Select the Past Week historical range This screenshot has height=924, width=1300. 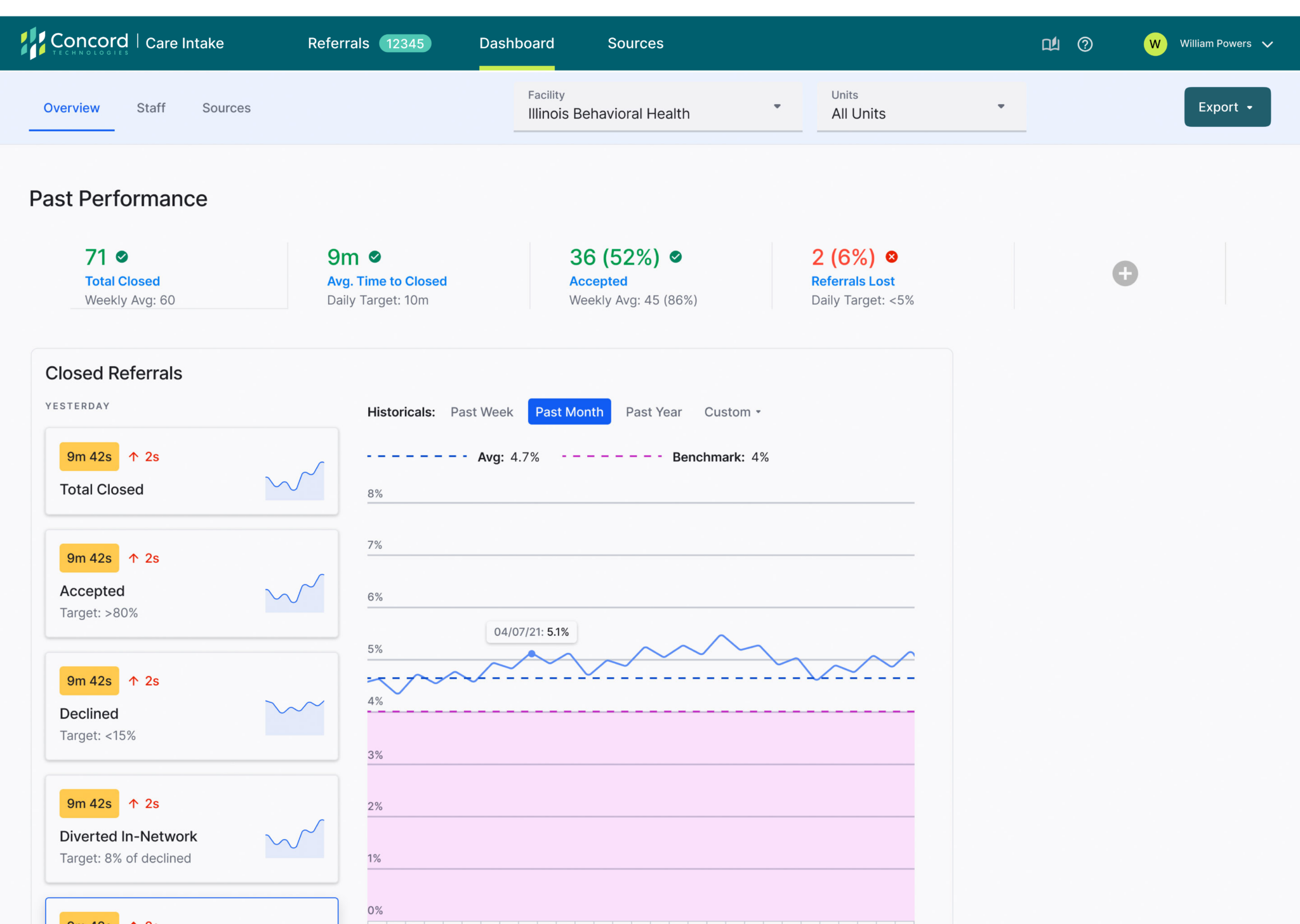[482, 412]
